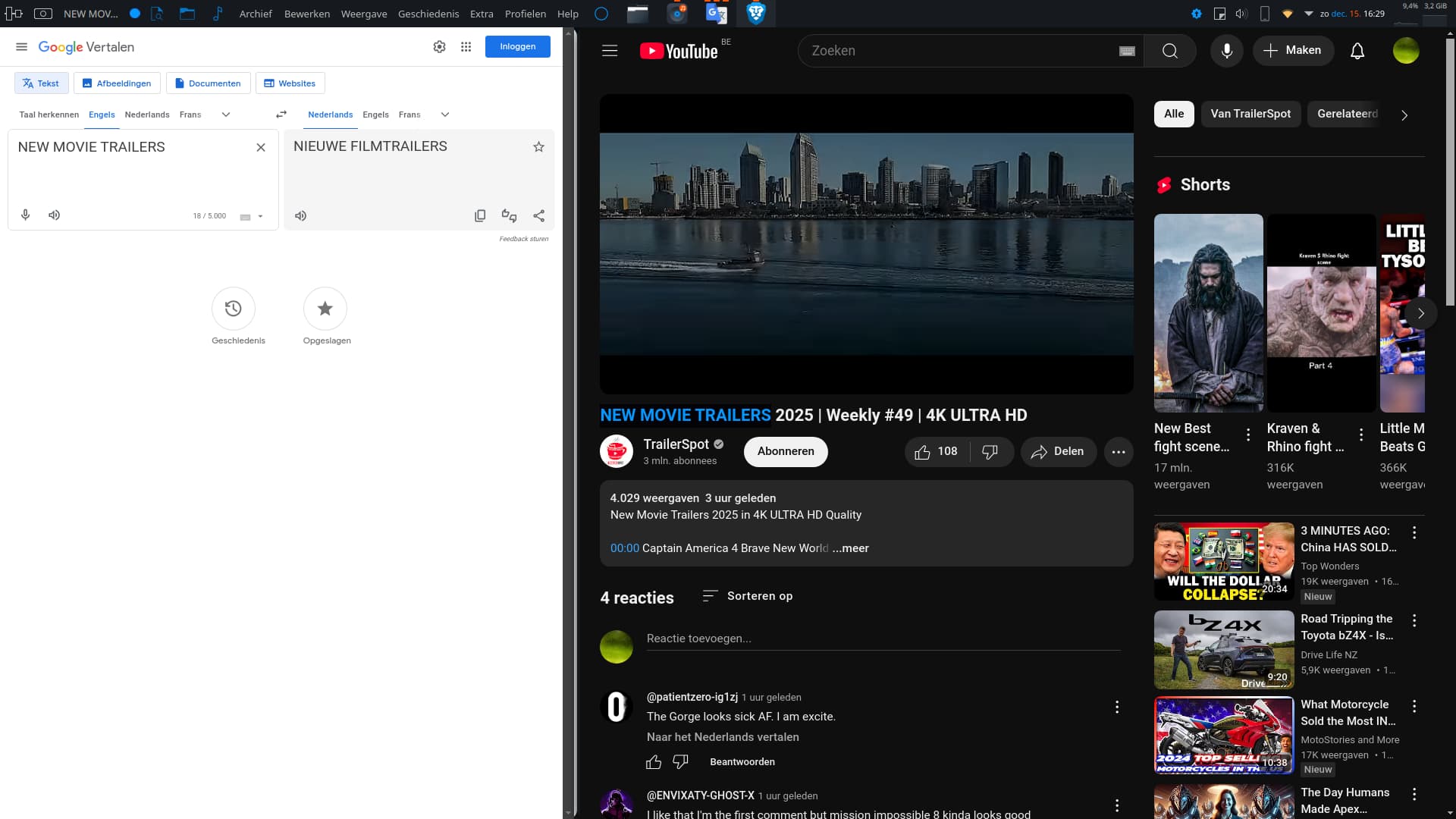
Task: Open Google Translate main menu hamburger
Action: (21, 47)
